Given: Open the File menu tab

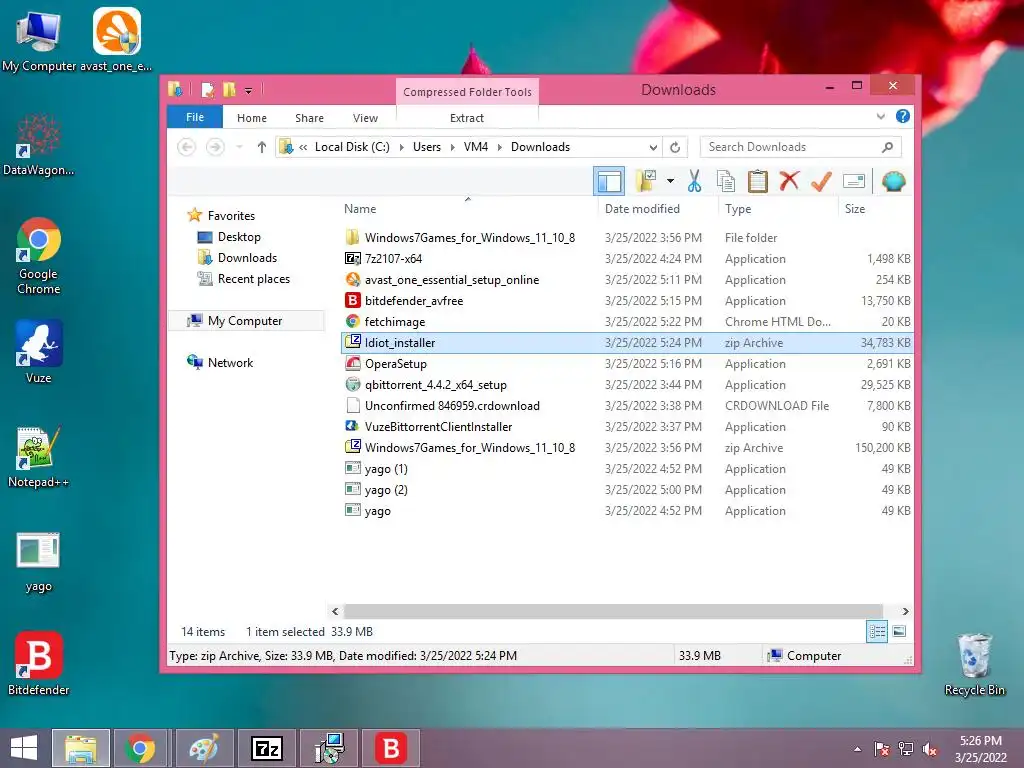Looking at the screenshot, I should click(x=195, y=117).
